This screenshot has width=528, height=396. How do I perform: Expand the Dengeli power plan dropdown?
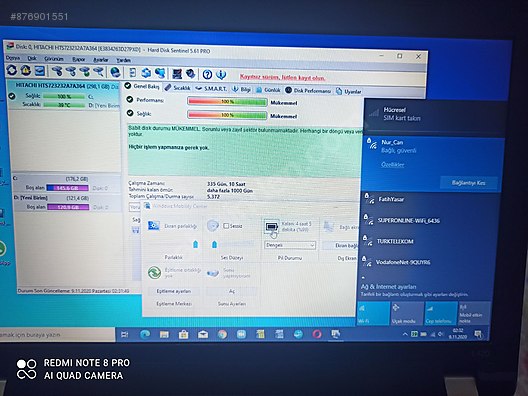(x=290, y=245)
